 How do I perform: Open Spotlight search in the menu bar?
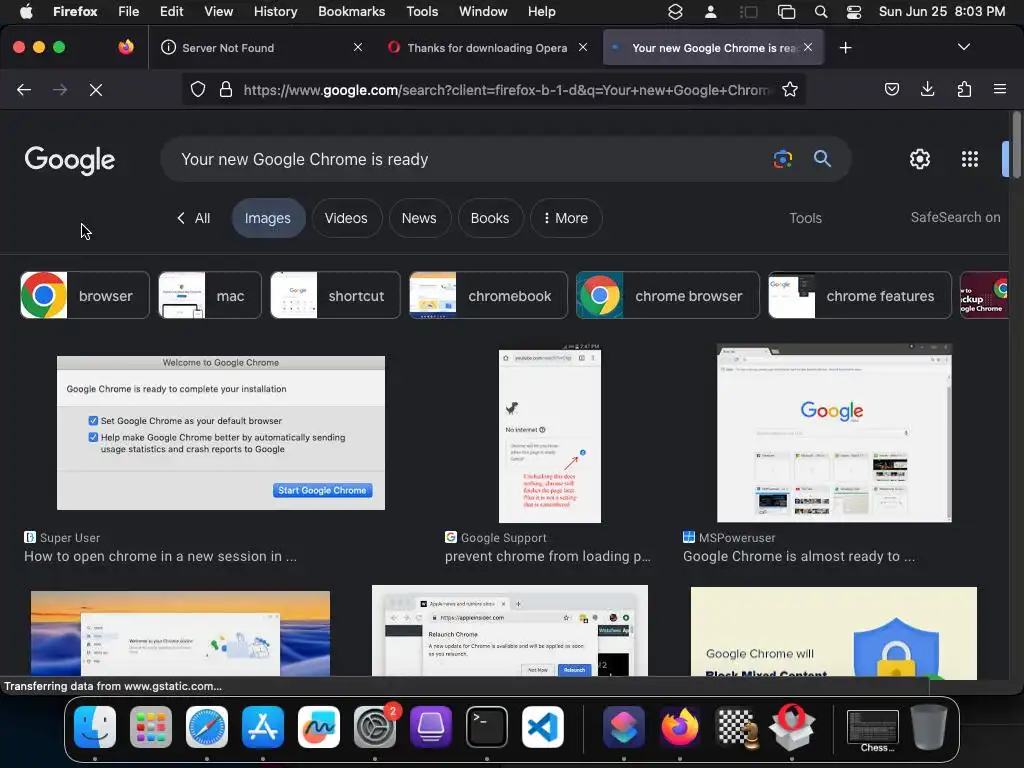(x=821, y=12)
